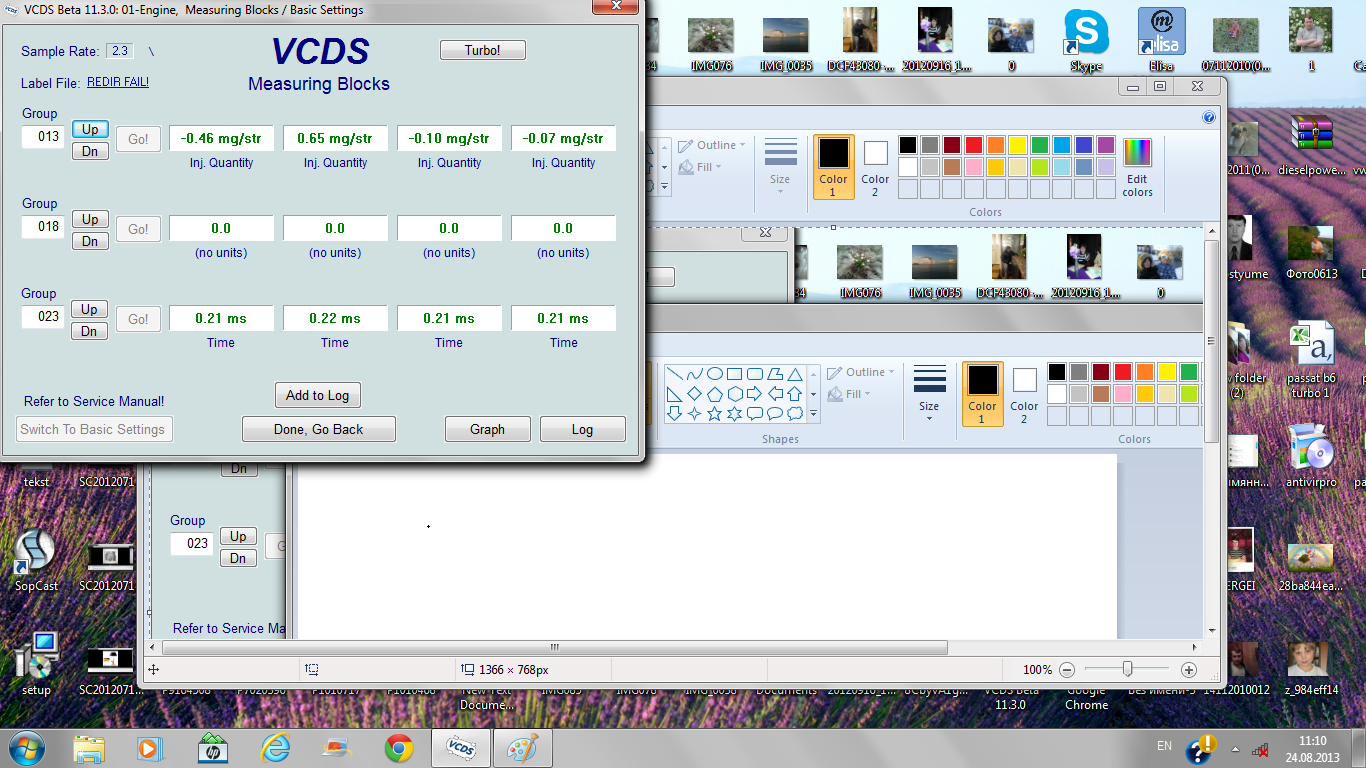Zoom in with Paint's plus button
The height and width of the screenshot is (768, 1366).
pos(1189,670)
